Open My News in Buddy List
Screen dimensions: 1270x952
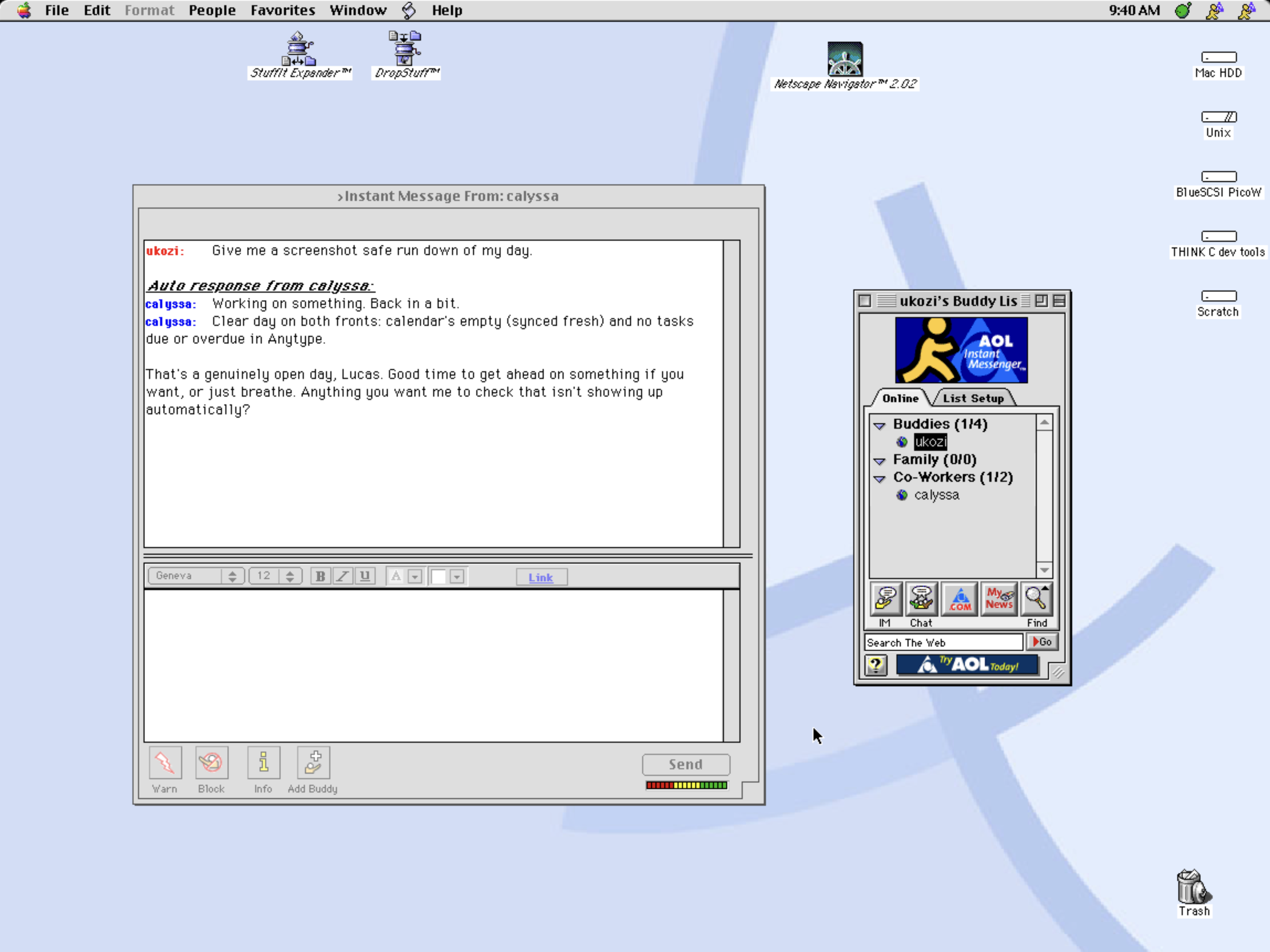pyautogui.click(x=999, y=598)
